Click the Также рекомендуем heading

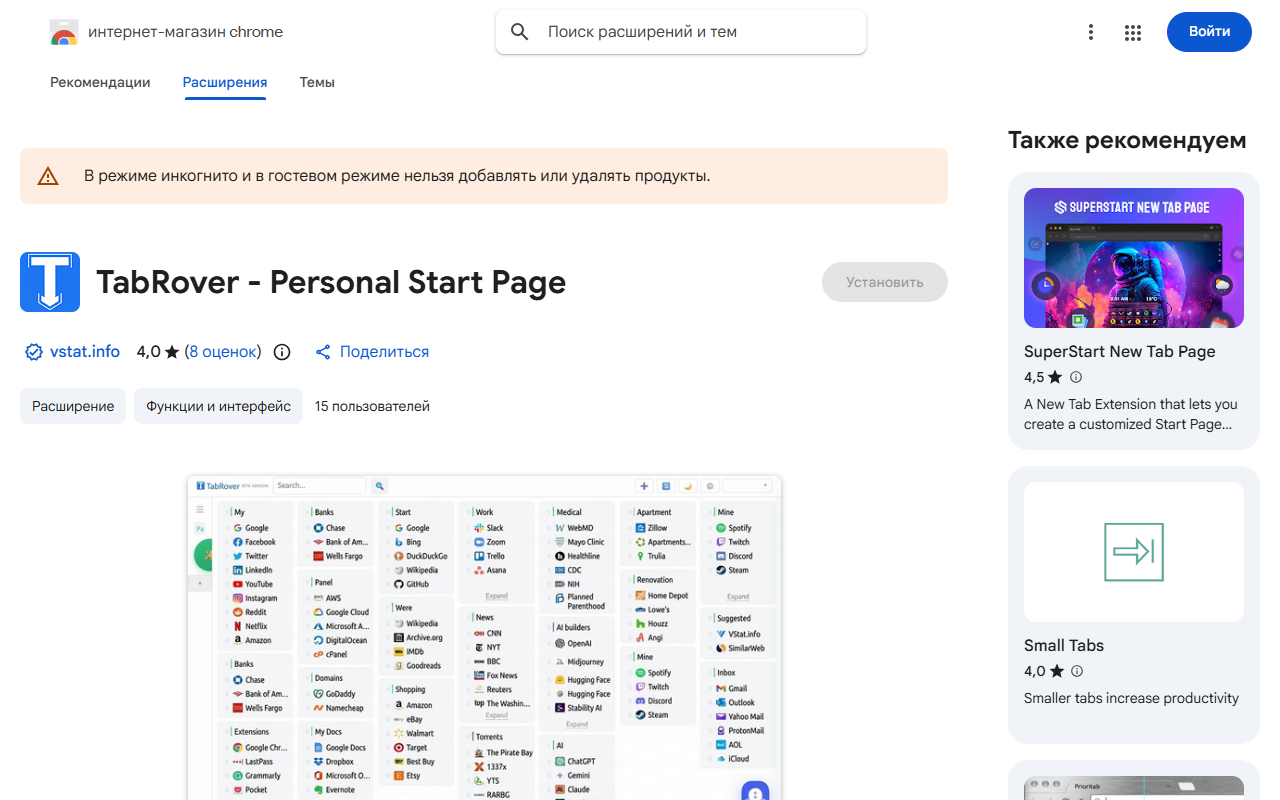tap(1127, 140)
